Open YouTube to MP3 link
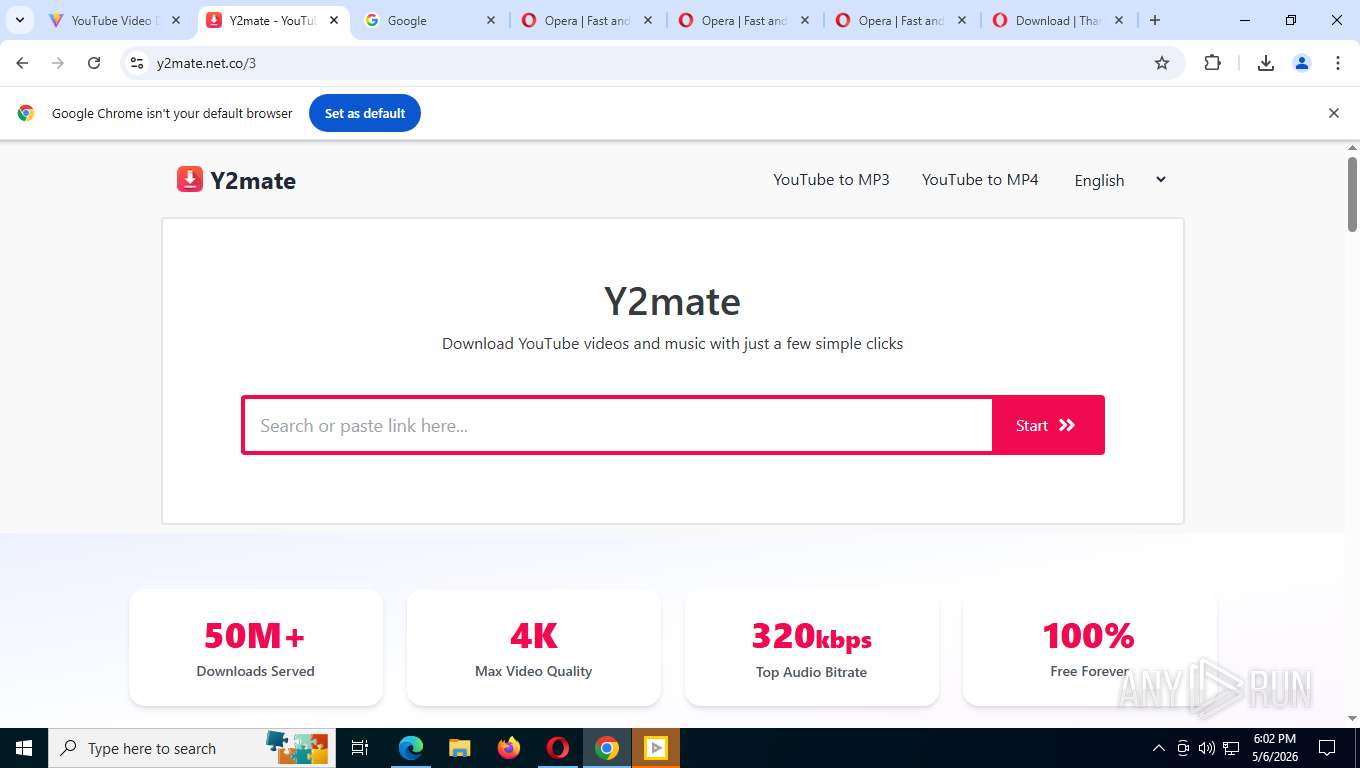 (831, 180)
